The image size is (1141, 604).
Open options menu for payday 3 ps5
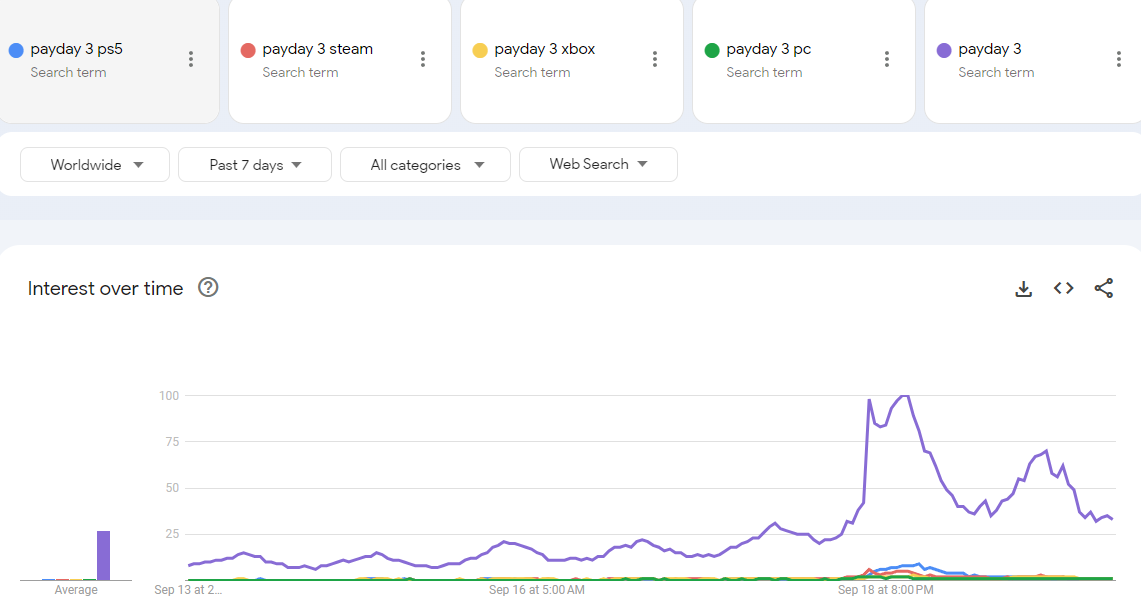click(x=191, y=59)
